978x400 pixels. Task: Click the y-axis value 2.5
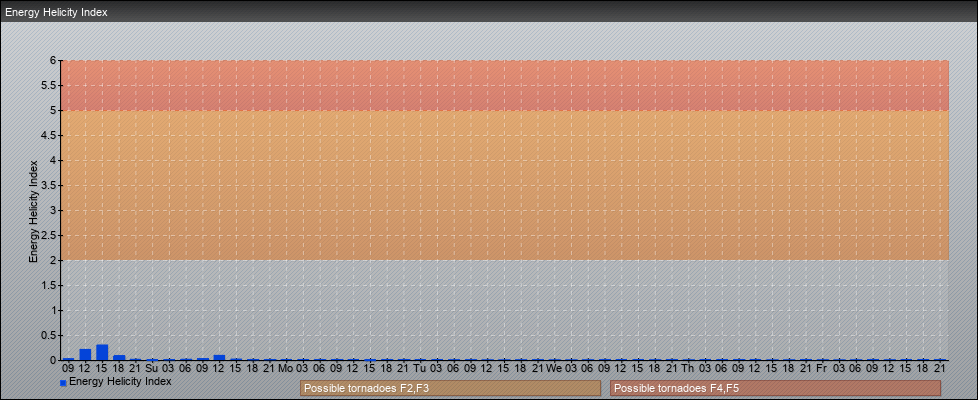pos(49,235)
